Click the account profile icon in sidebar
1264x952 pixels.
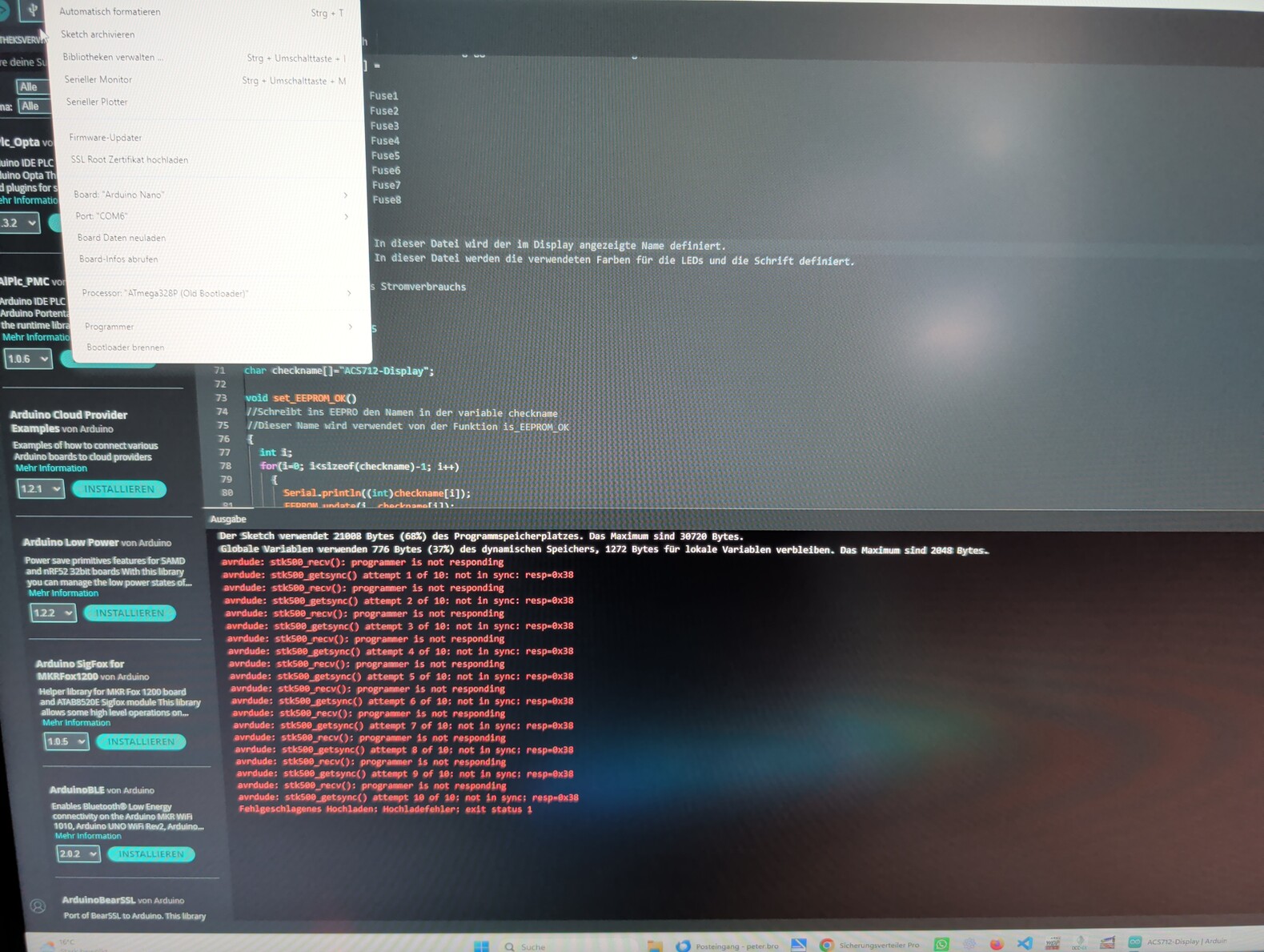click(x=38, y=906)
